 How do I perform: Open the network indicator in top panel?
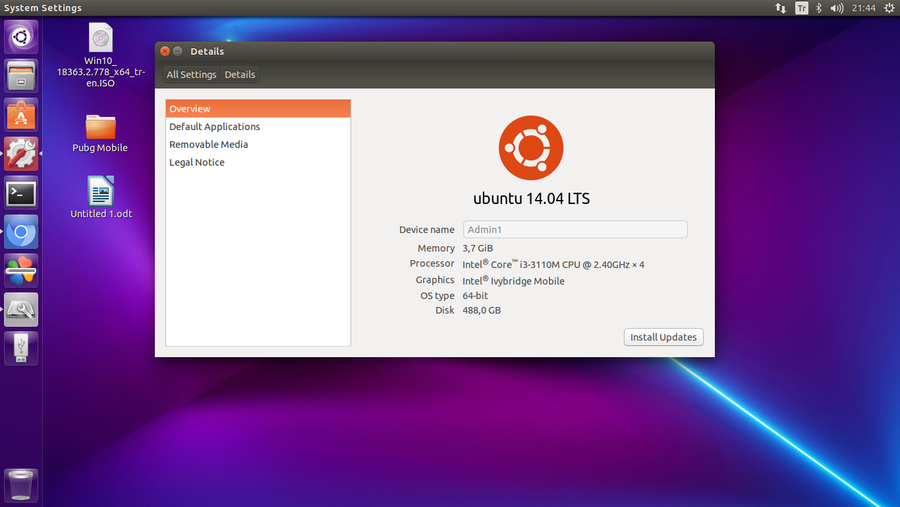[781, 8]
